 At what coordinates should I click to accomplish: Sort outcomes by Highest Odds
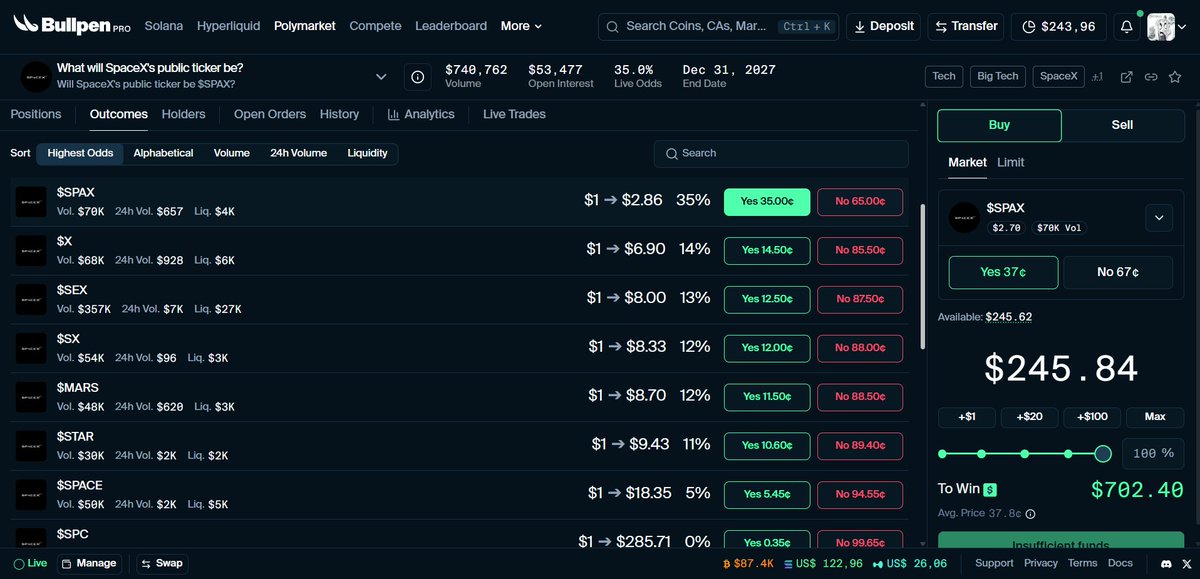(x=81, y=153)
